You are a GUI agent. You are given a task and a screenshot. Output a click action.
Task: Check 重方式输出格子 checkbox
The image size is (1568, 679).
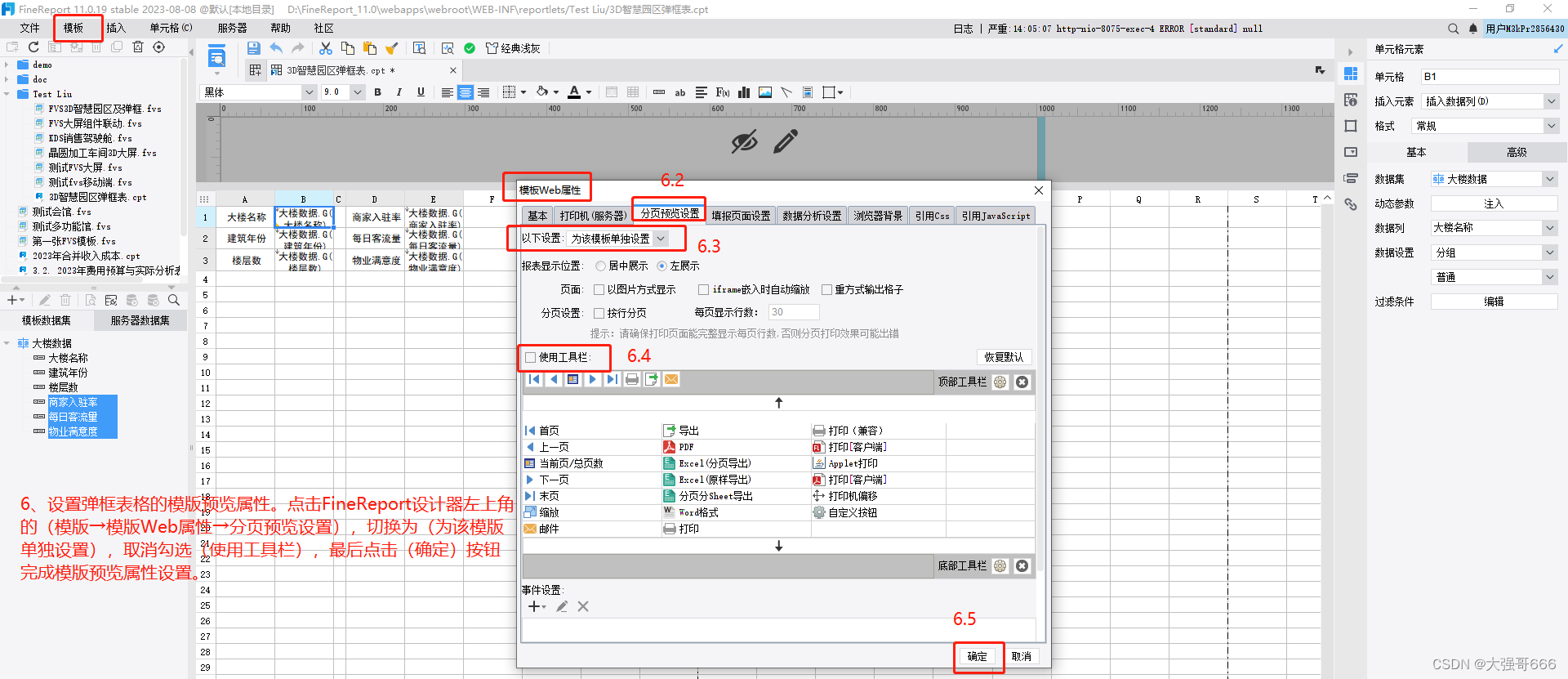pyautogui.click(x=826, y=289)
